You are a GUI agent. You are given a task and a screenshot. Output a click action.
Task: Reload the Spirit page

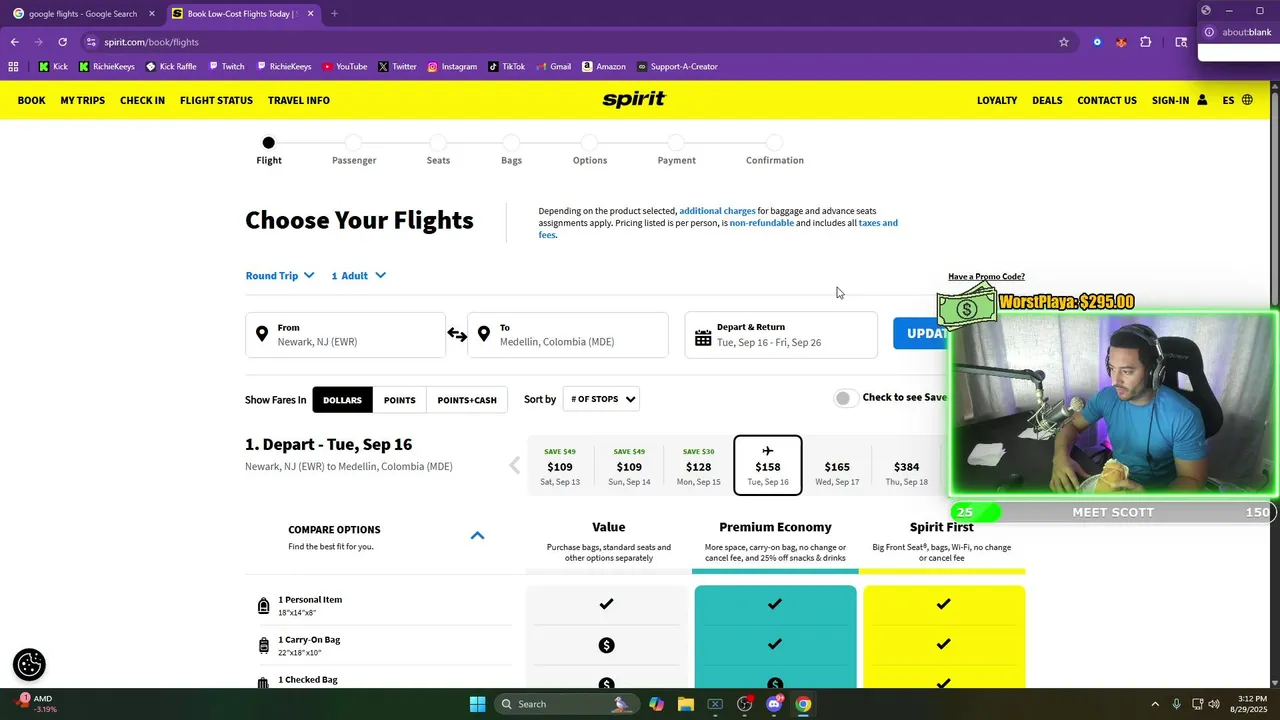click(x=62, y=42)
